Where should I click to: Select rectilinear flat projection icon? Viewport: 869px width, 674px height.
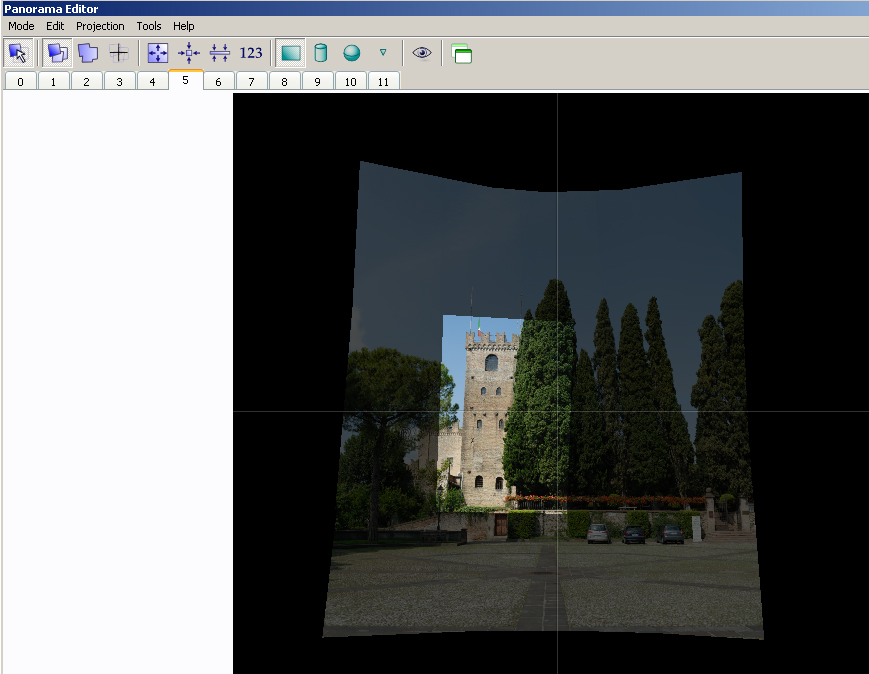290,53
